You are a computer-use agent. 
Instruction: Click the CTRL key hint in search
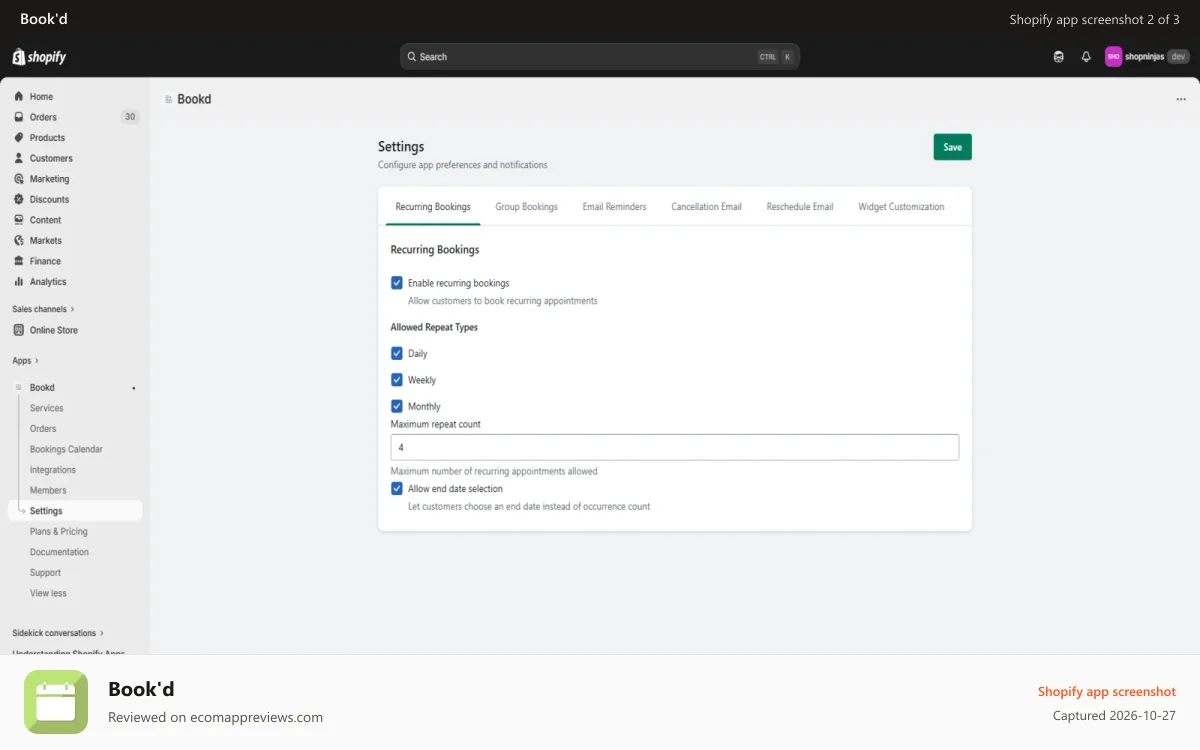(768, 57)
